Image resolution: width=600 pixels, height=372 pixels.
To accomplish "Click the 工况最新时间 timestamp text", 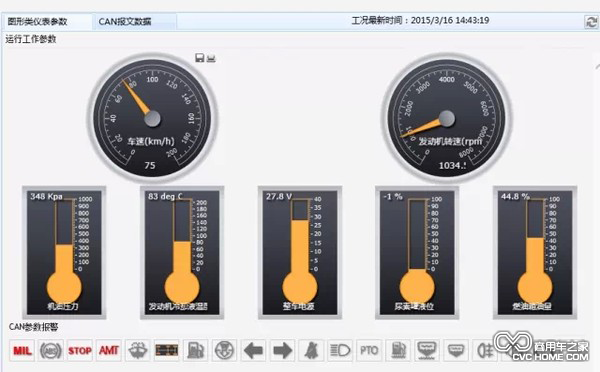I will coord(420,20).
